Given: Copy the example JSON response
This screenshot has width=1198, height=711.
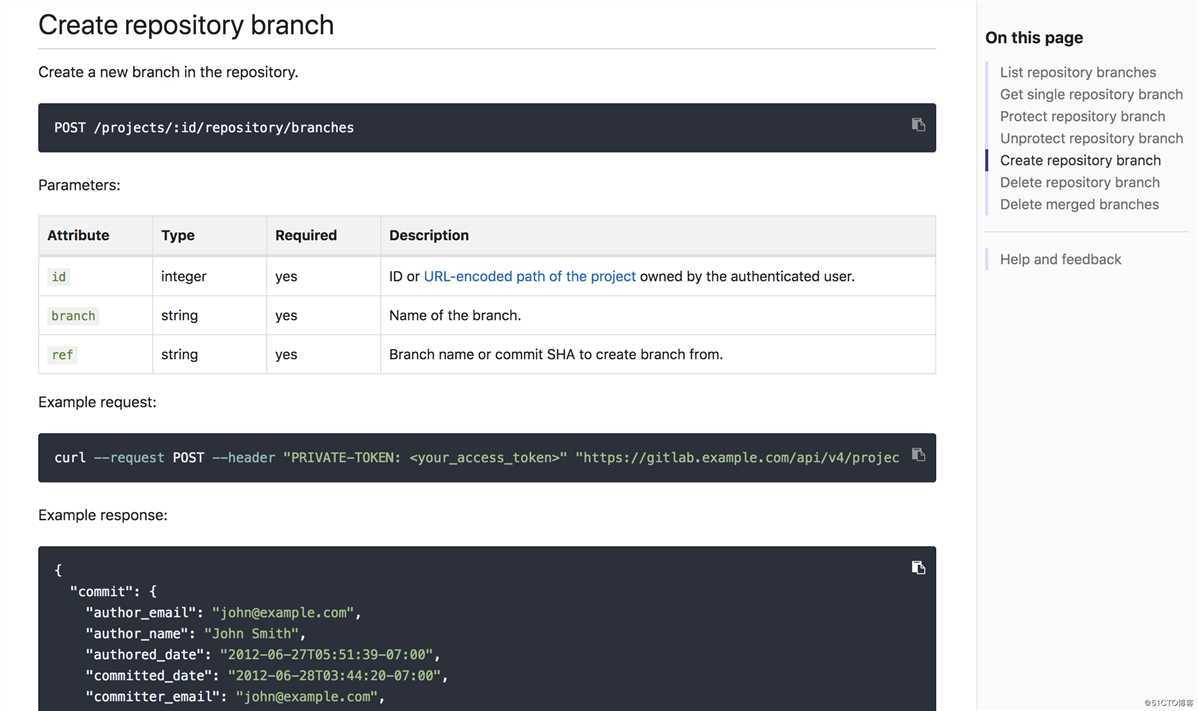Looking at the screenshot, I should tap(918, 567).
